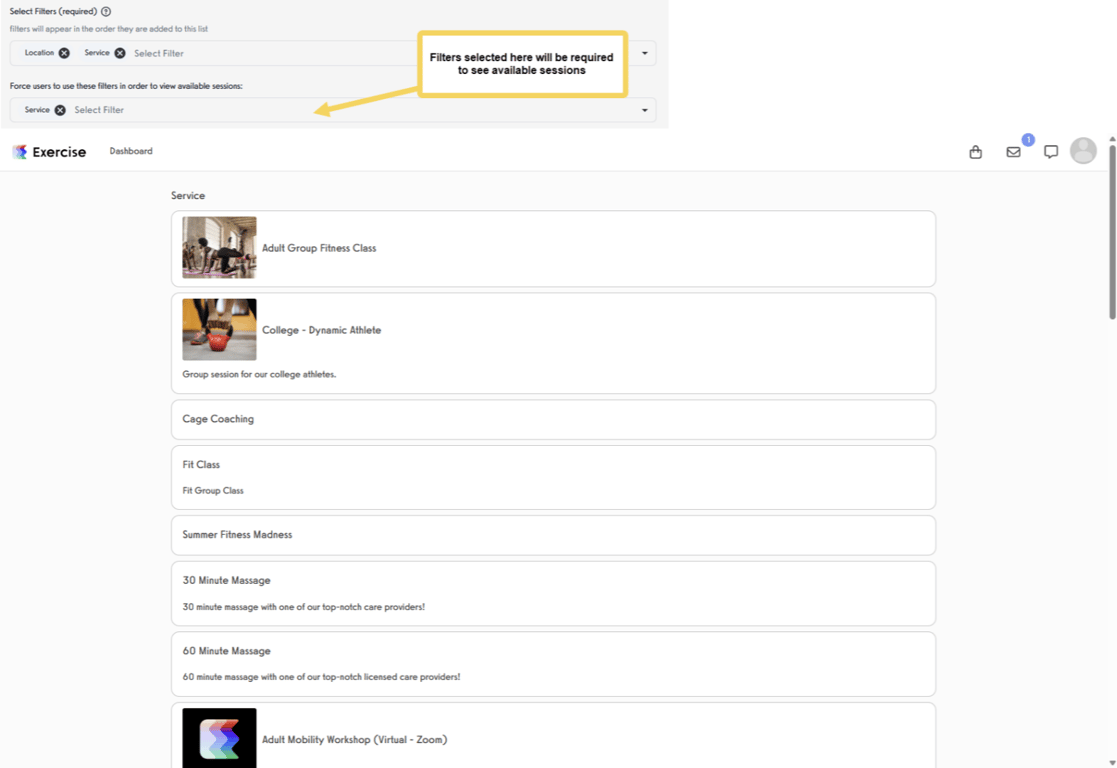Remove Service chip from Select Filters list
Image resolution: width=1117 pixels, height=768 pixels.
coord(120,53)
